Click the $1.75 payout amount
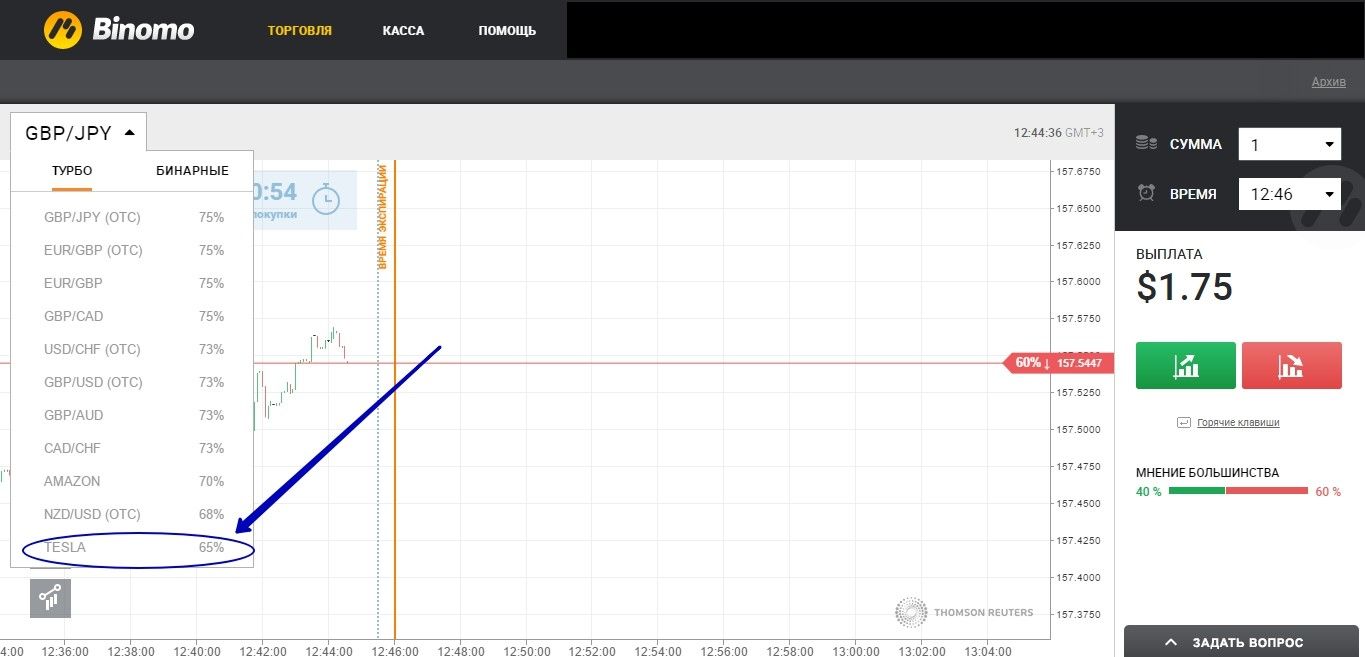1365x657 pixels. [x=1185, y=287]
